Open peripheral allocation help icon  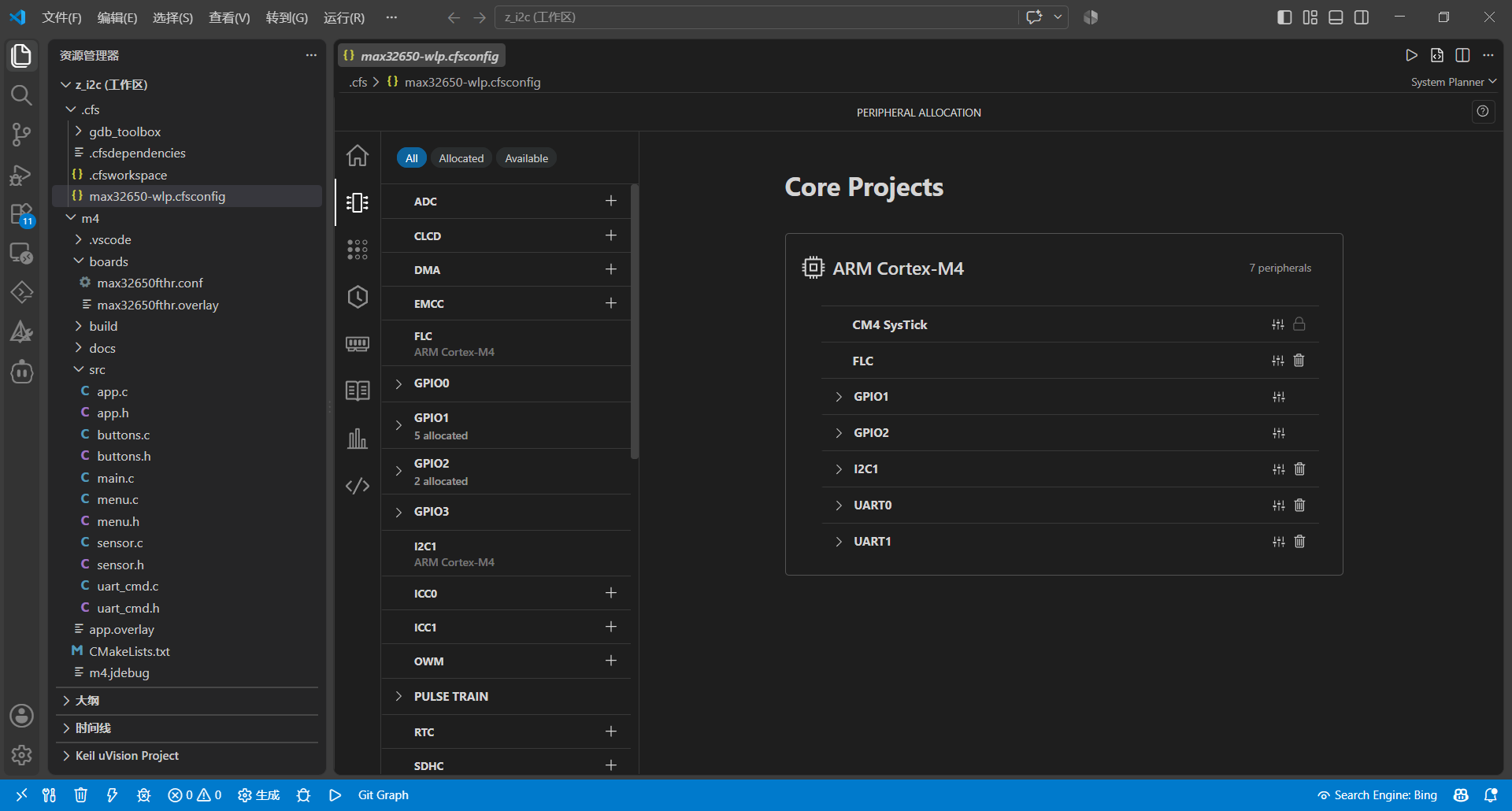1483,112
